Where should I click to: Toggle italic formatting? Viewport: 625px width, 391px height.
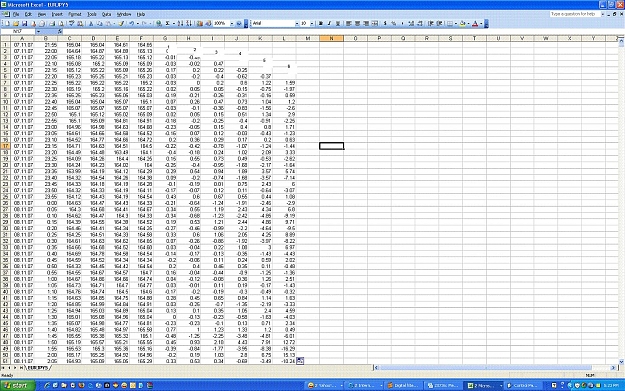[x=329, y=24]
